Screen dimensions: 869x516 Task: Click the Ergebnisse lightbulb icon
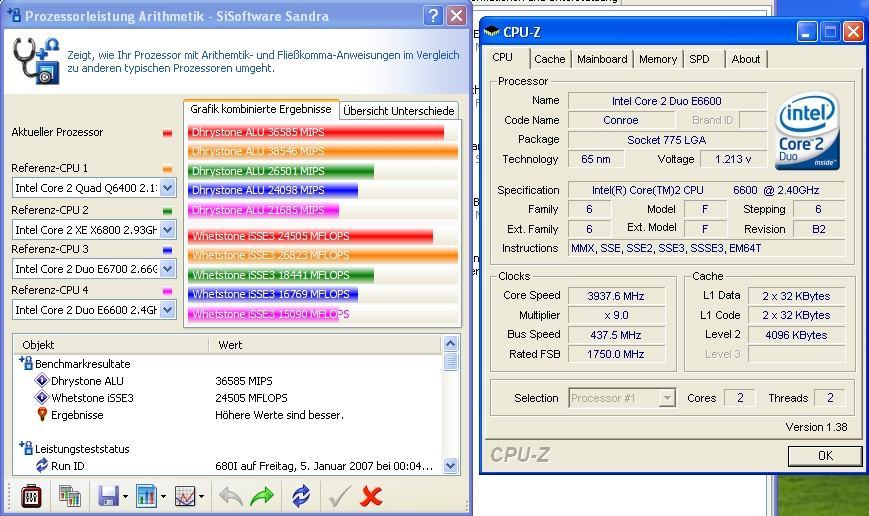42,415
